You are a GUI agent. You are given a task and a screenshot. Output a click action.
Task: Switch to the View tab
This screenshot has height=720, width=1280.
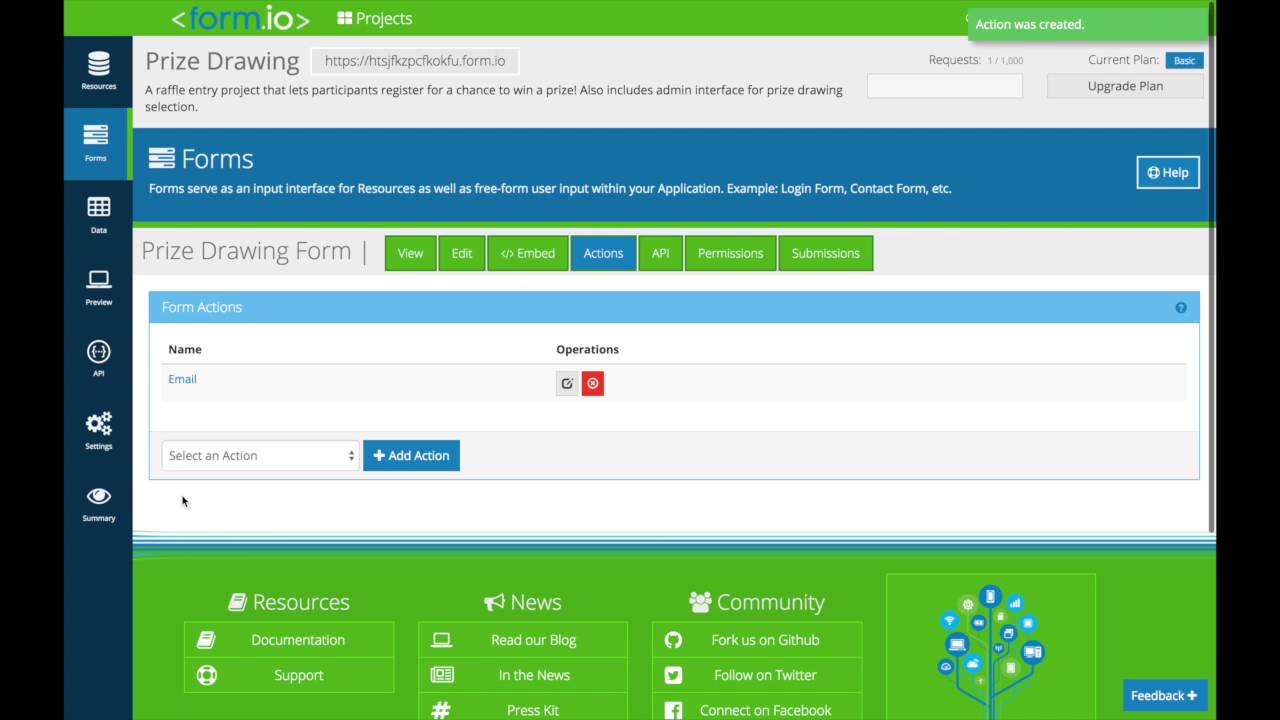(410, 253)
